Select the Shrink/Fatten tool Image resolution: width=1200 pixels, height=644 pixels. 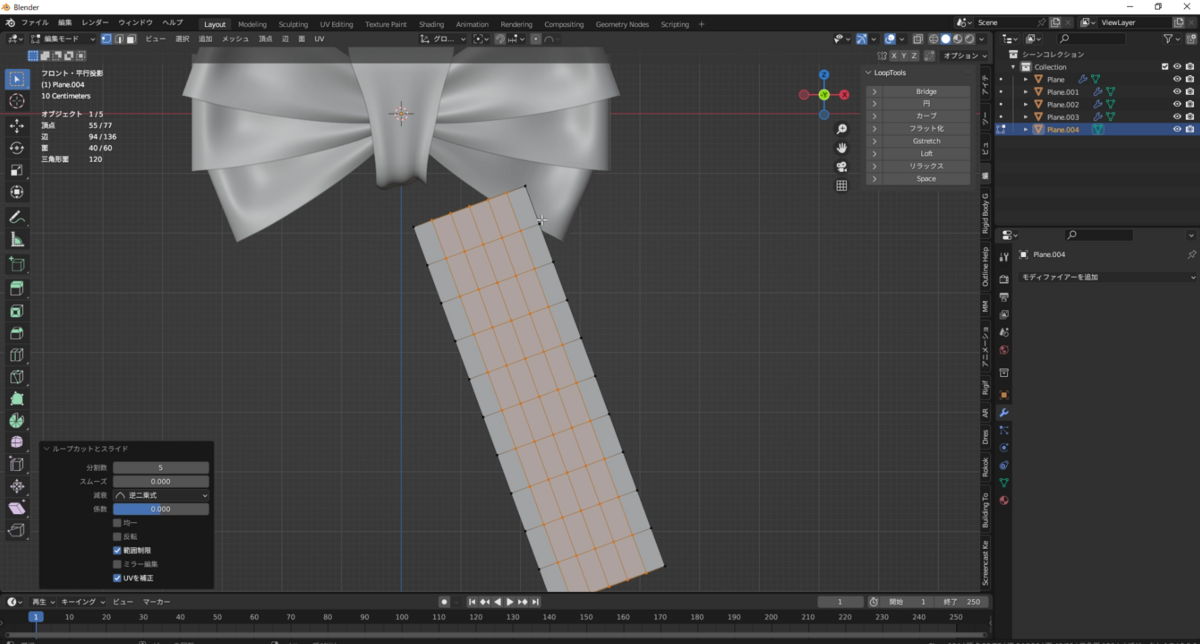point(17,487)
